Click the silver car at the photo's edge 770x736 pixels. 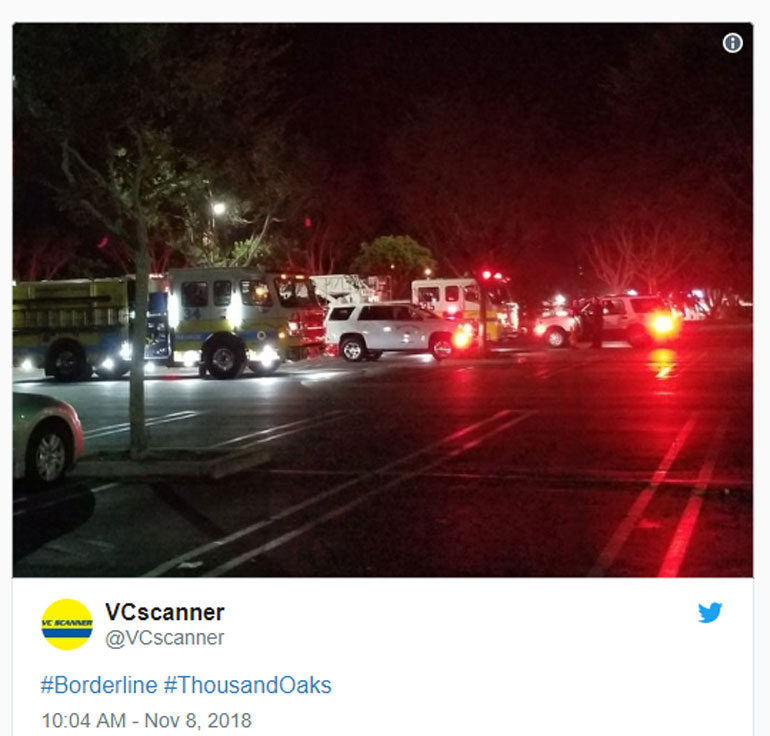tap(47, 438)
